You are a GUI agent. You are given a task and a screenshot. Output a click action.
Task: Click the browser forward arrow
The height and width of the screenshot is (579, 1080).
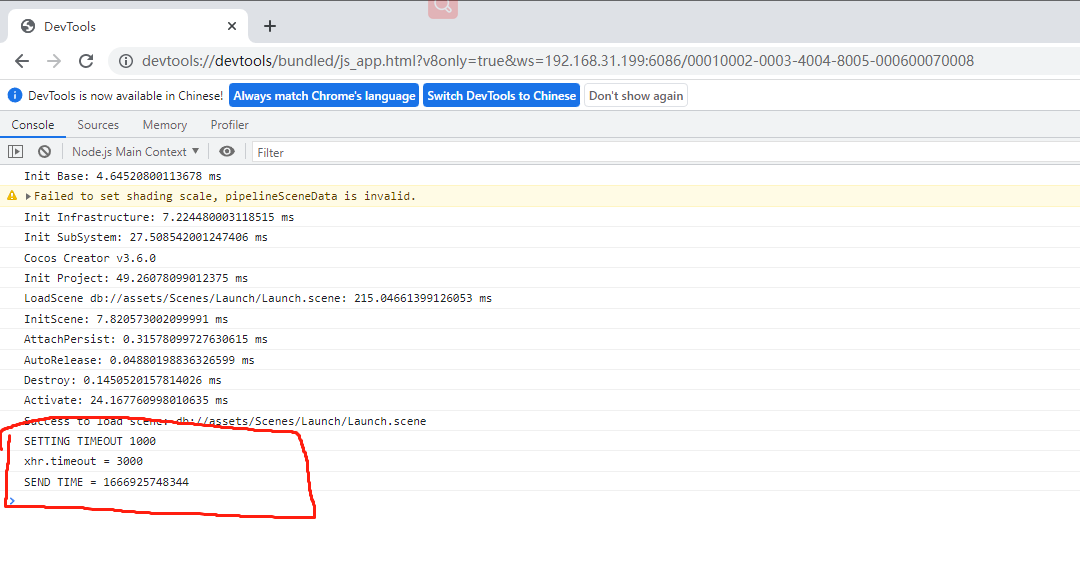coord(54,61)
